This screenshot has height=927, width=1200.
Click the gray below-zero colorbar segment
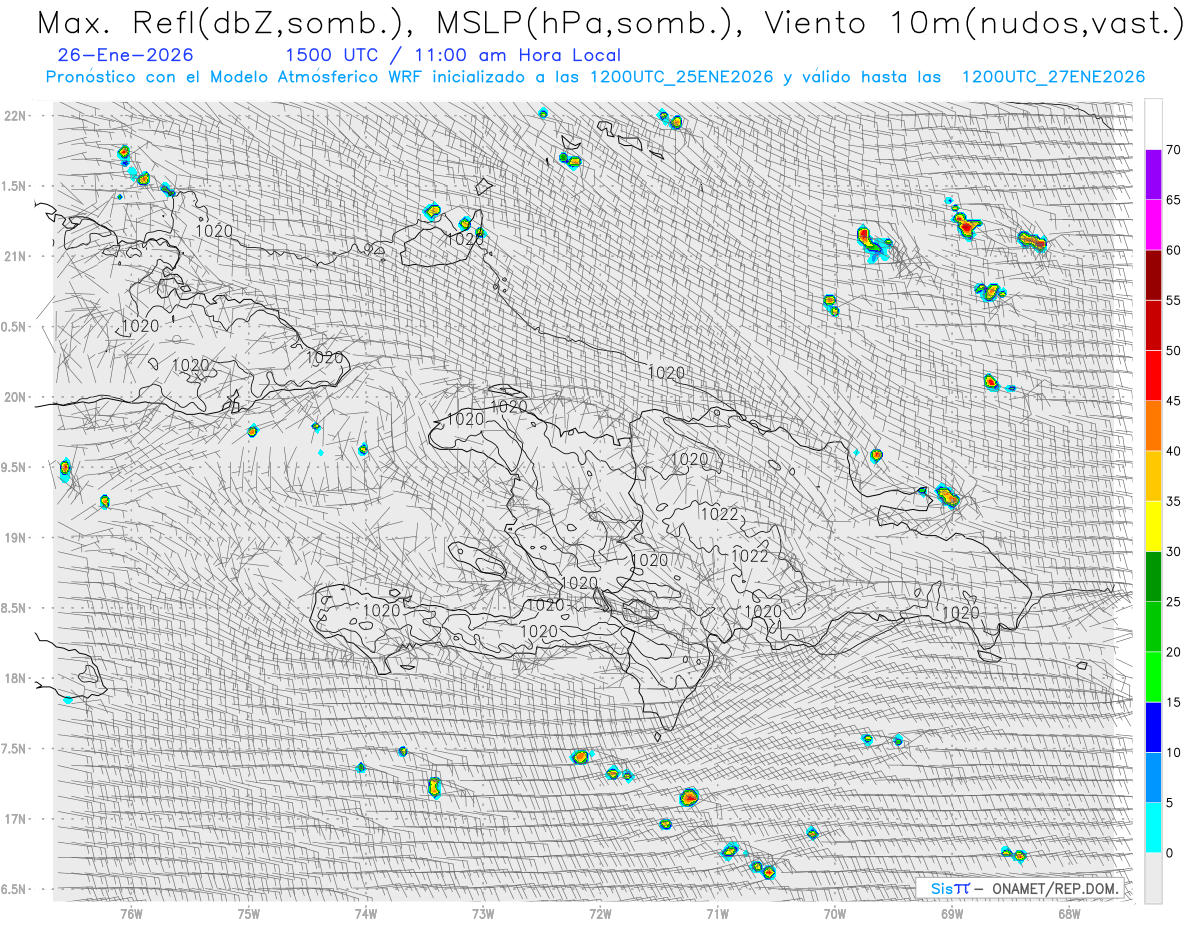tap(1153, 878)
